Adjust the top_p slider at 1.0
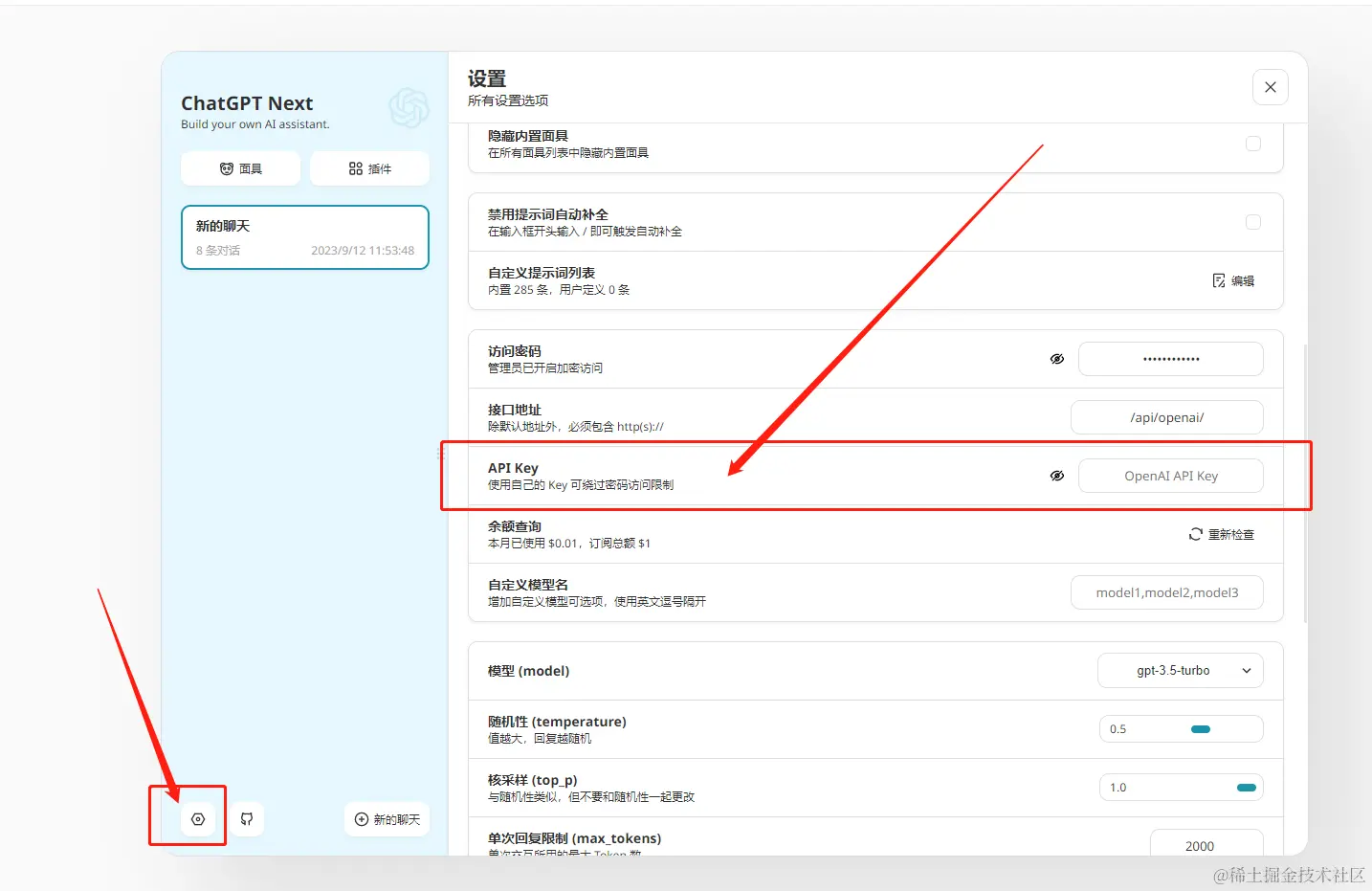 [x=1182, y=788]
